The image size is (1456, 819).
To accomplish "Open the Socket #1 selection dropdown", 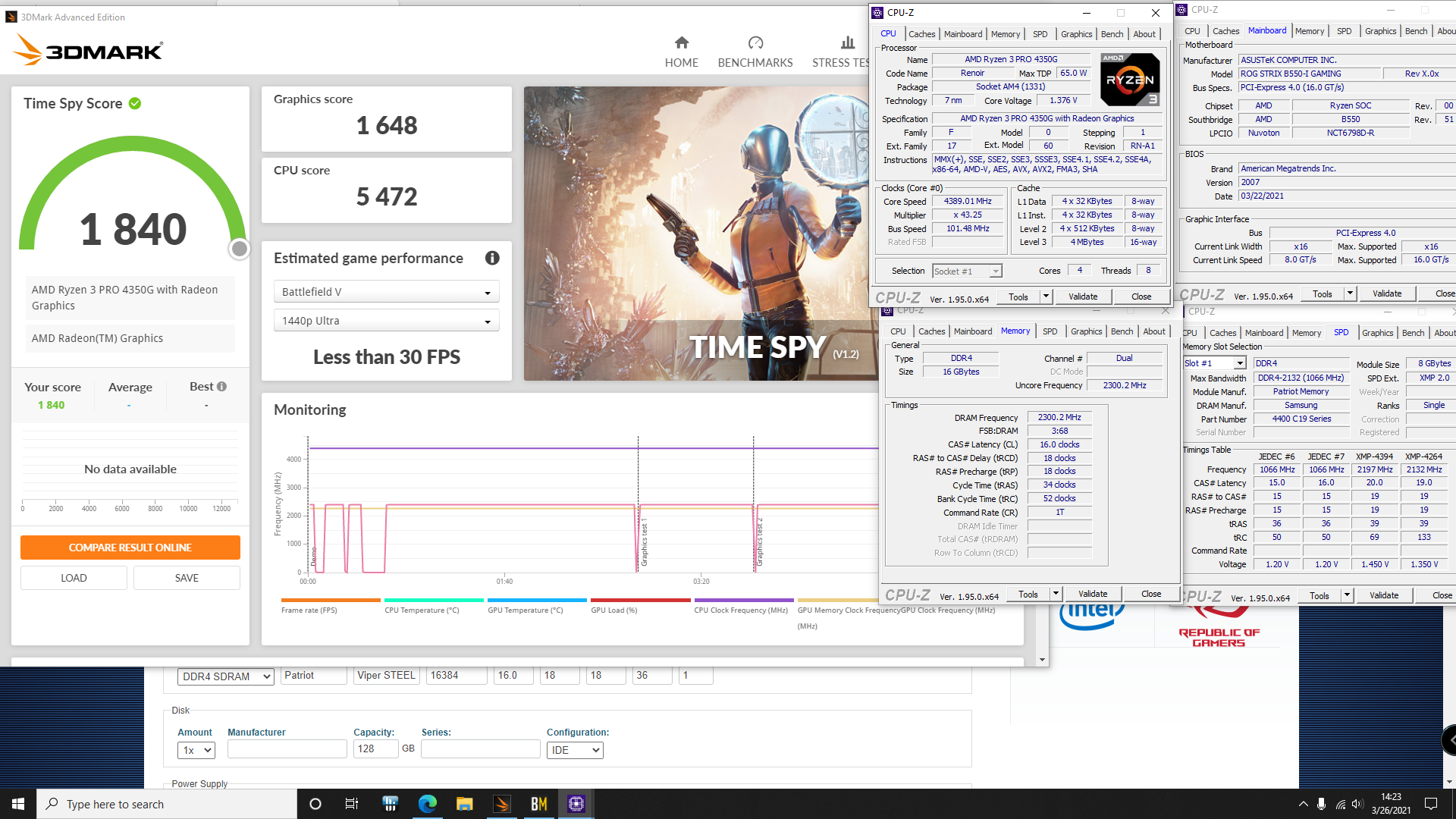I will tap(967, 271).
